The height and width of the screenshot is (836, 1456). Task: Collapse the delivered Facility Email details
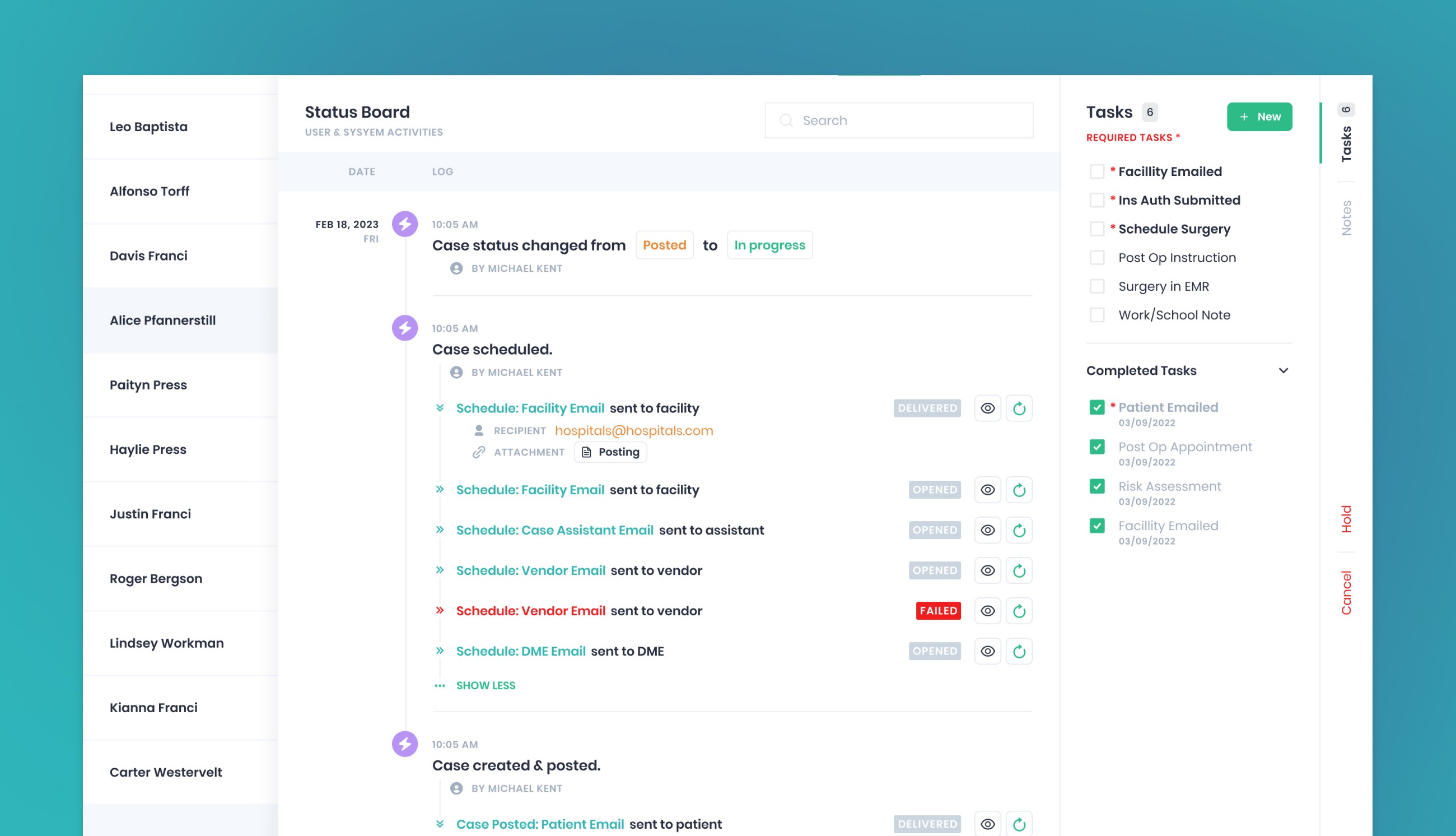pyautogui.click(x=440, y=408)
